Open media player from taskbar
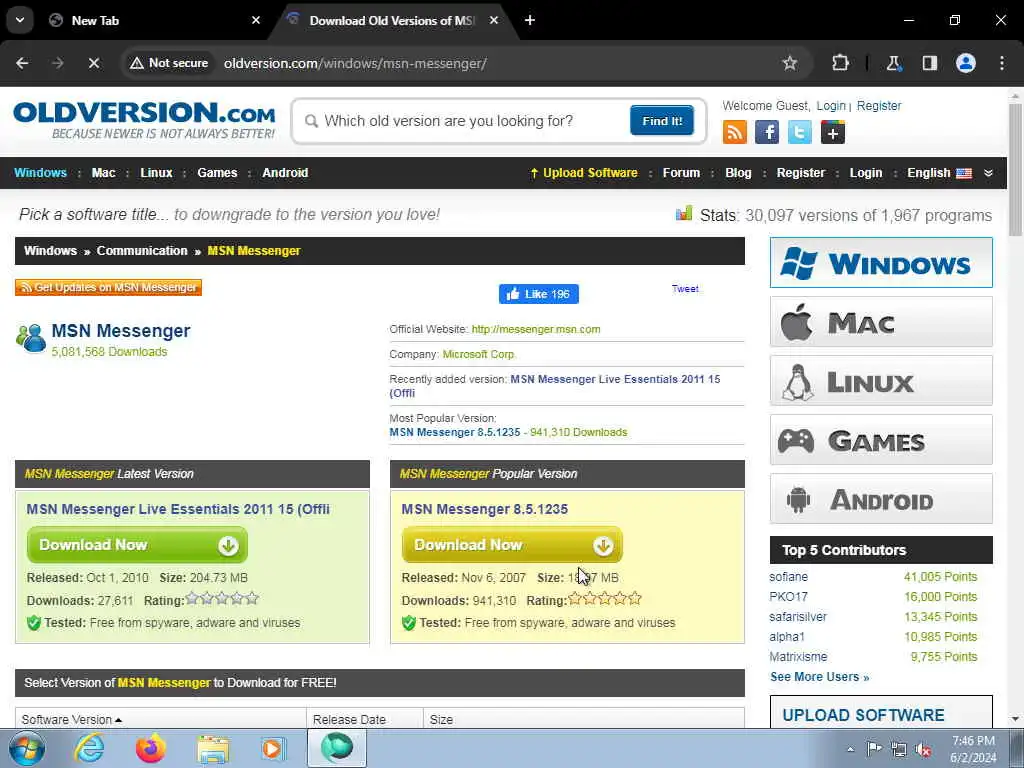This screenshot has width=1024, height=768. tap(273, 748)
